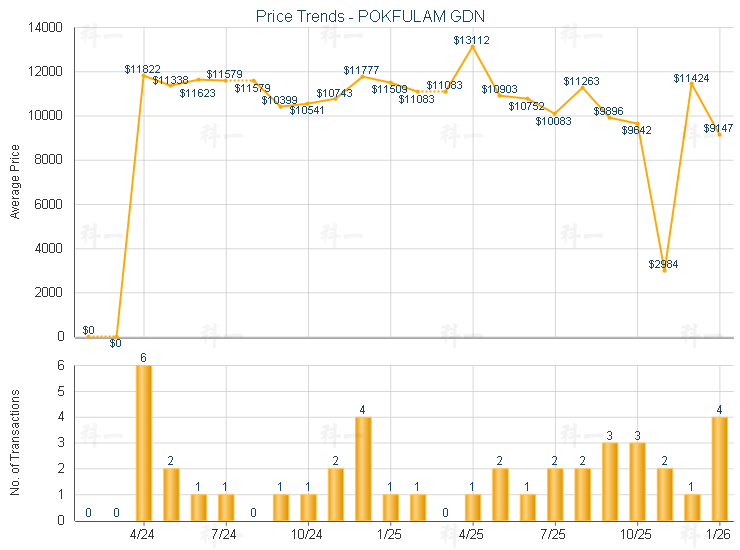Click the 1/25 axis date label
Image resolution: width=740 pixels, height=550 pixels.
(390, 533)
